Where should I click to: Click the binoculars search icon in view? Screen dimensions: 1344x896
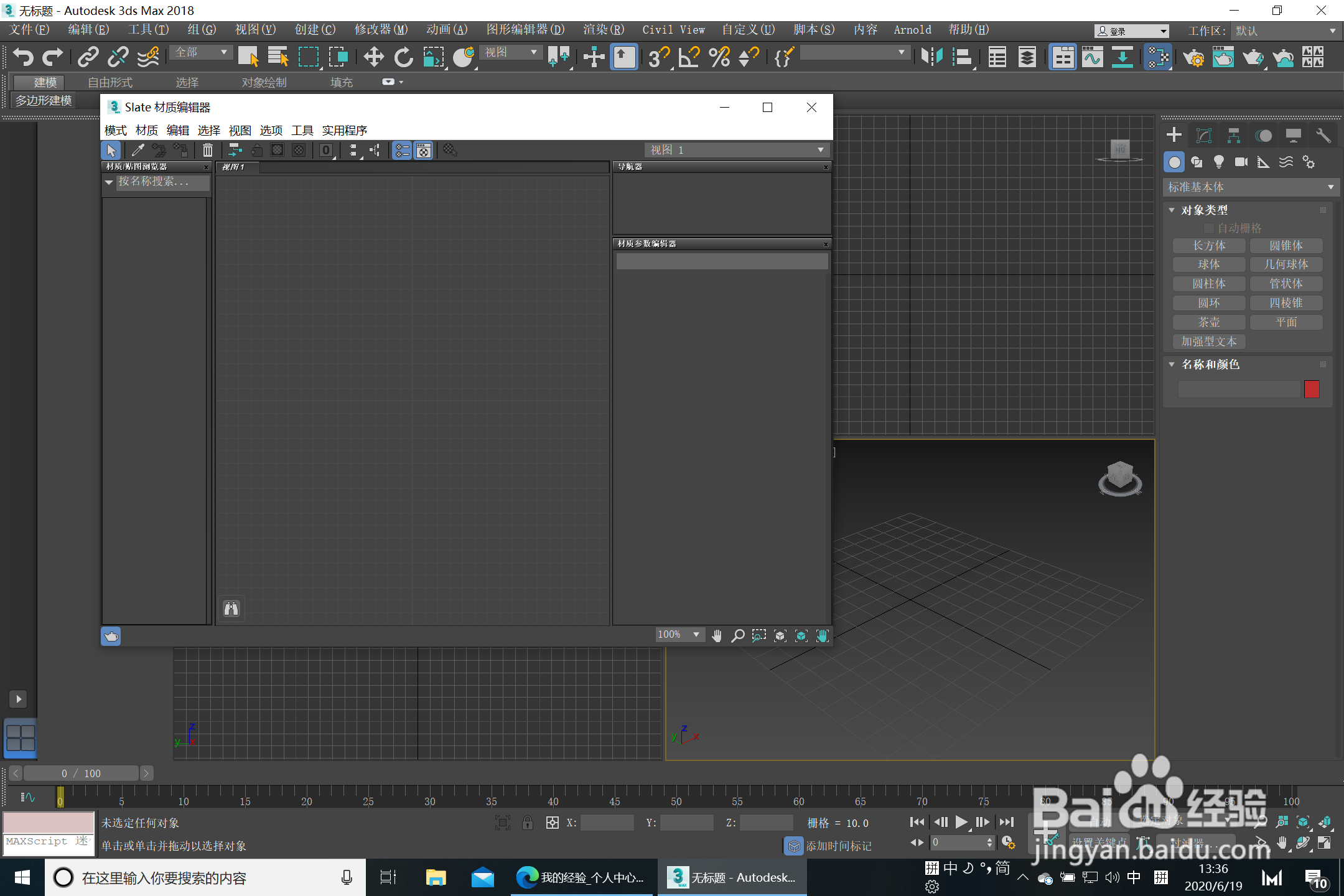point(231,609)
